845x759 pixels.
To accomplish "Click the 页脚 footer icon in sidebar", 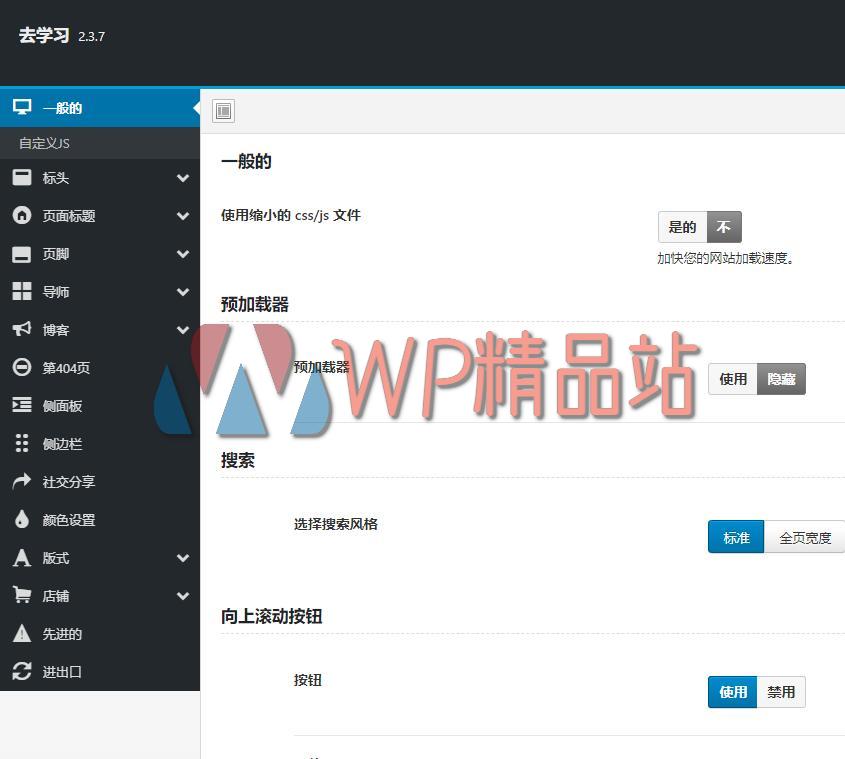I will pyautogui.click(x=22, y=253).
